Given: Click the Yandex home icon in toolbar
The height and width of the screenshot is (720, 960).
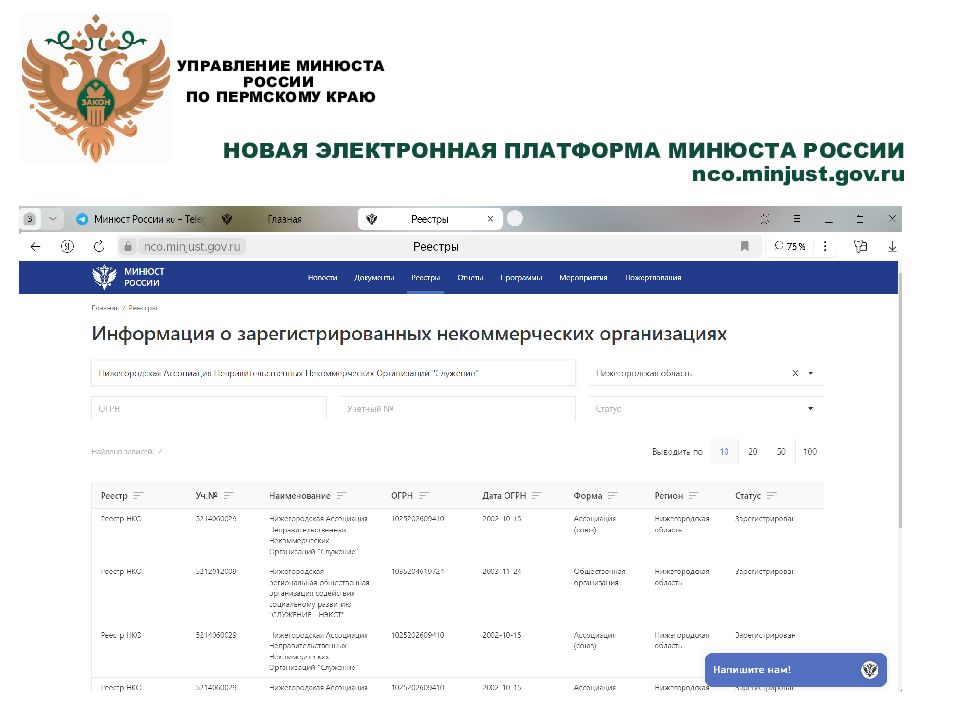Looking at the screenshot, I should tap(67, 247).
